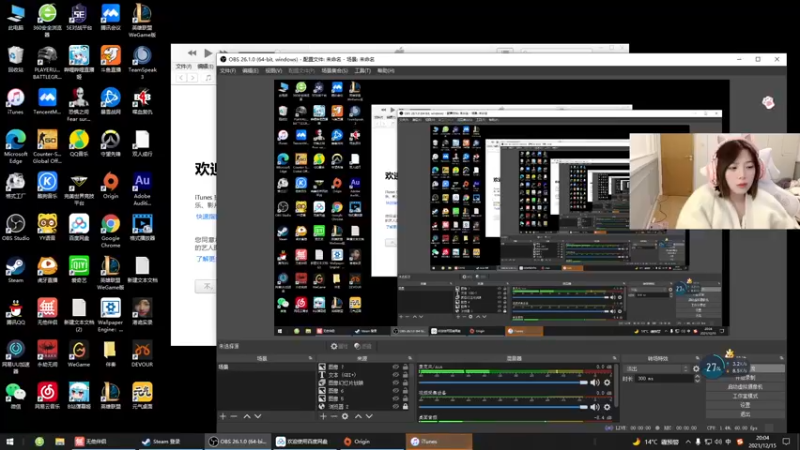The height and width of the screenshot is (450, 800).
Task: Open the recycle bin desktop icon
Action: pos(15,59)
